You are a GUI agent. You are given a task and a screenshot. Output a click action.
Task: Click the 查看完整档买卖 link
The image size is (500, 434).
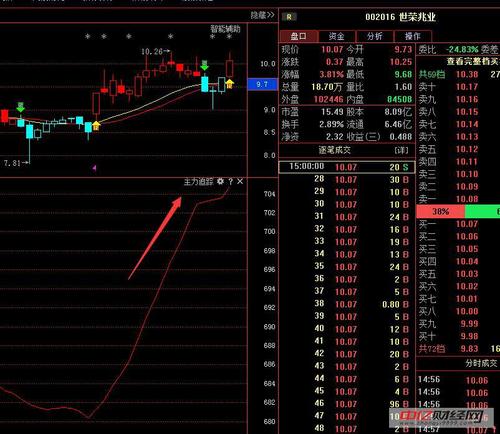[x=473, y=61]
